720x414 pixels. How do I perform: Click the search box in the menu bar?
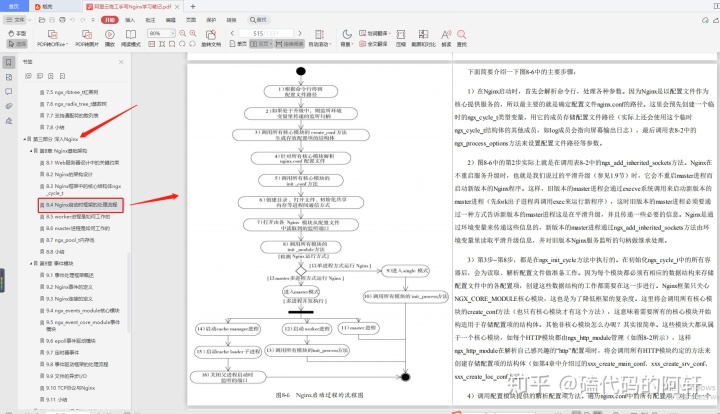[259, 20]
